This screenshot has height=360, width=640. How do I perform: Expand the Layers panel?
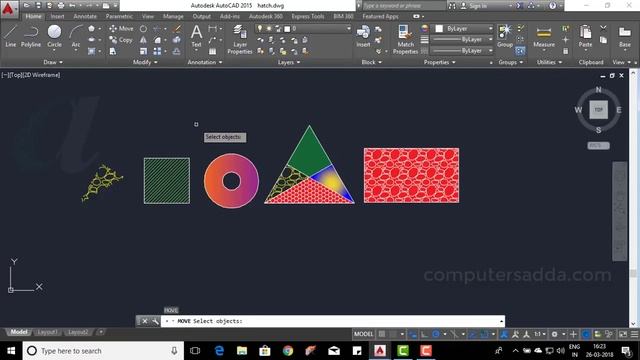289,62
